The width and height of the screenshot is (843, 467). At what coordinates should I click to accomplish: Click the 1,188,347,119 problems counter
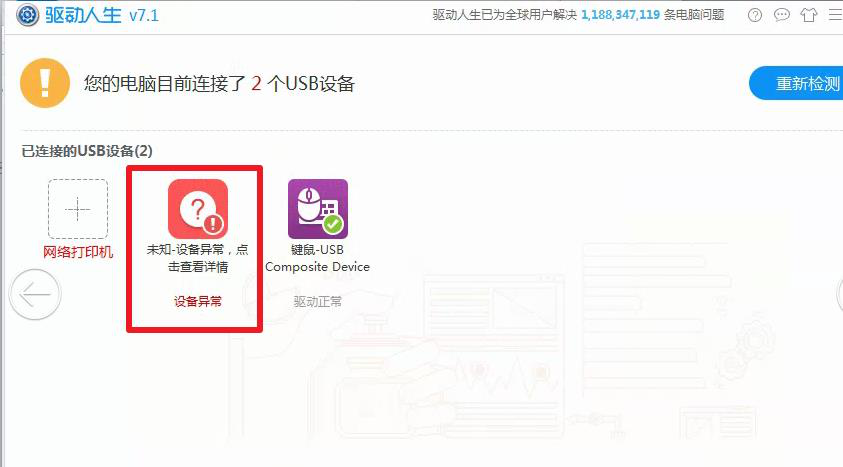pyautogui.click(x=620, y=15)
